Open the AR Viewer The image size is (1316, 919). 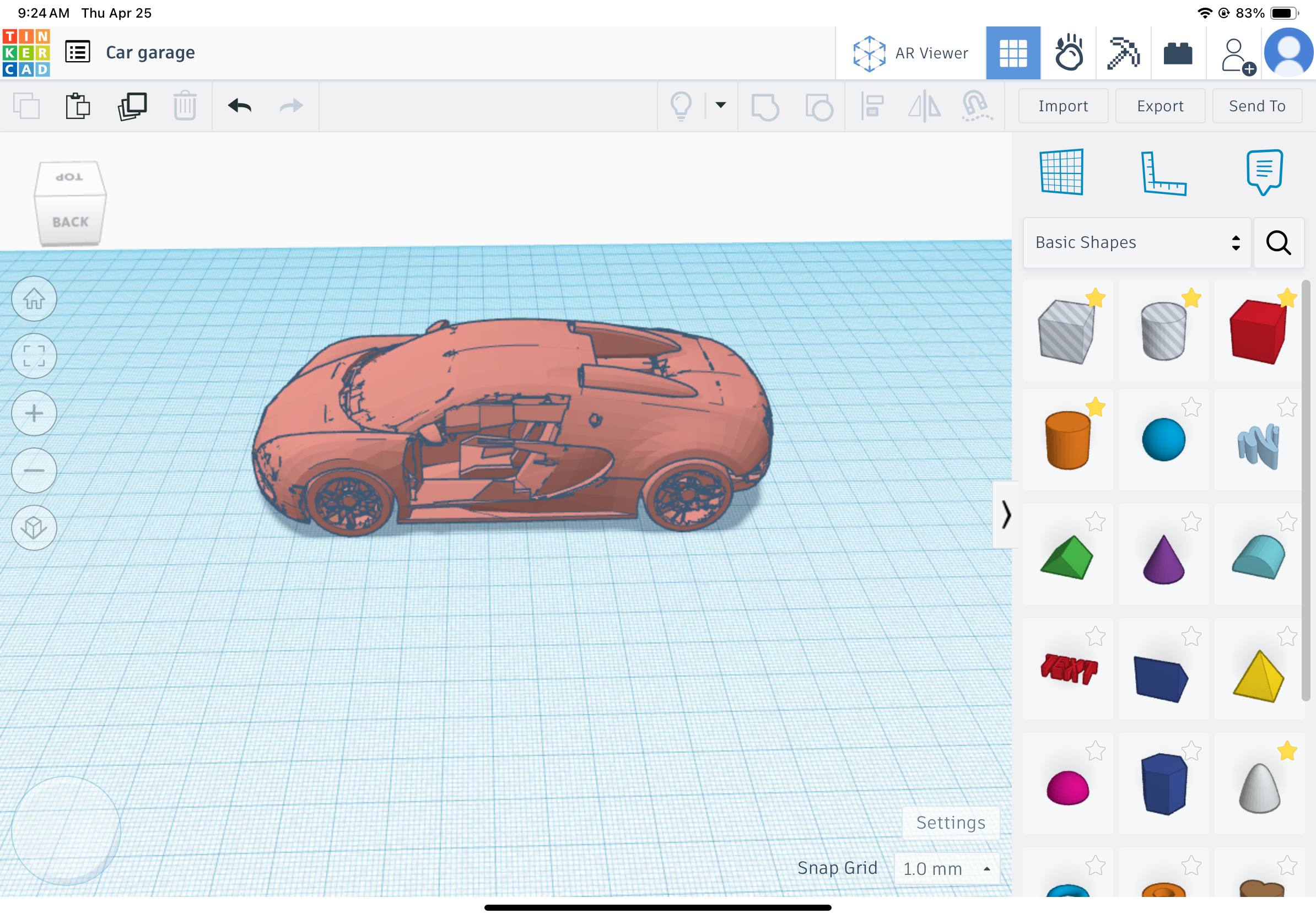click(x=910, y=53)
